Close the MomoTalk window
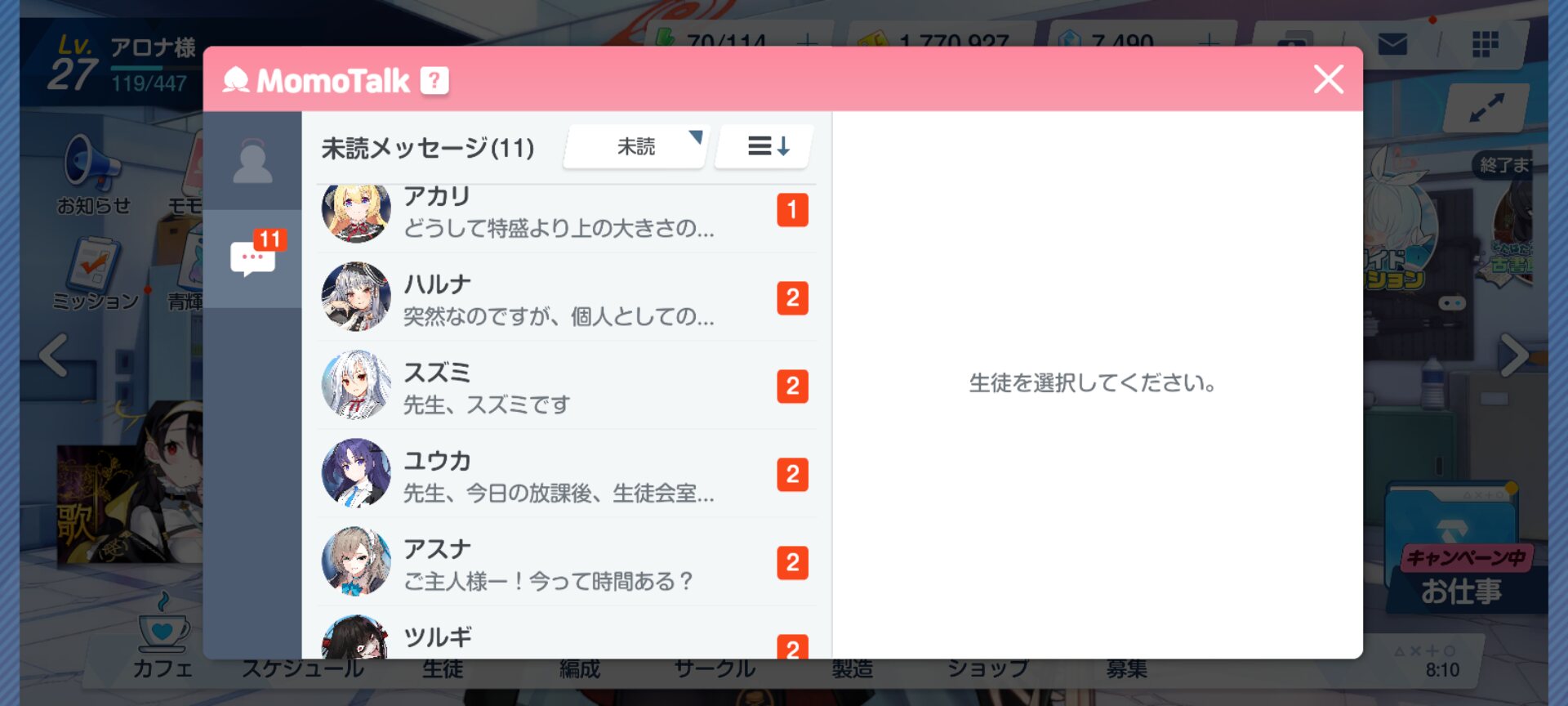This screenshot has width=1568, height=706. 1329,79
